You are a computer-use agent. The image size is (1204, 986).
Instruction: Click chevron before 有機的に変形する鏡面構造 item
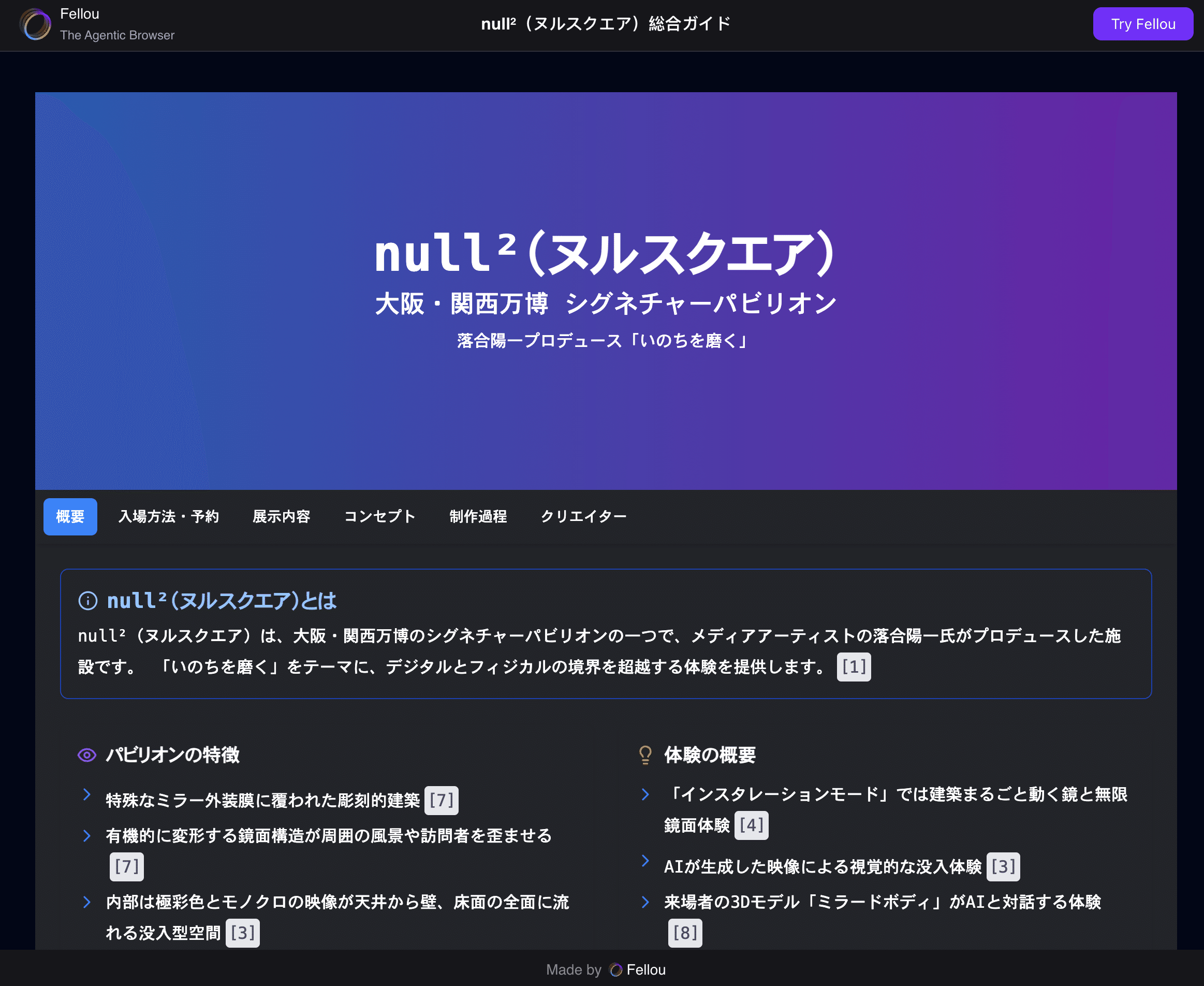coord(87,835)
